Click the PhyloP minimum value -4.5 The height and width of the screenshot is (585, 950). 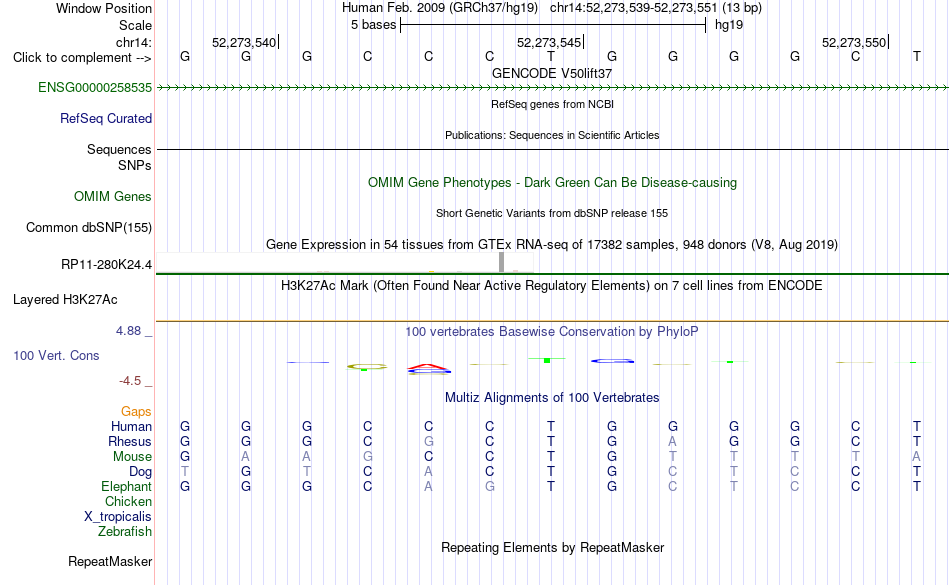tap(130, 381)
